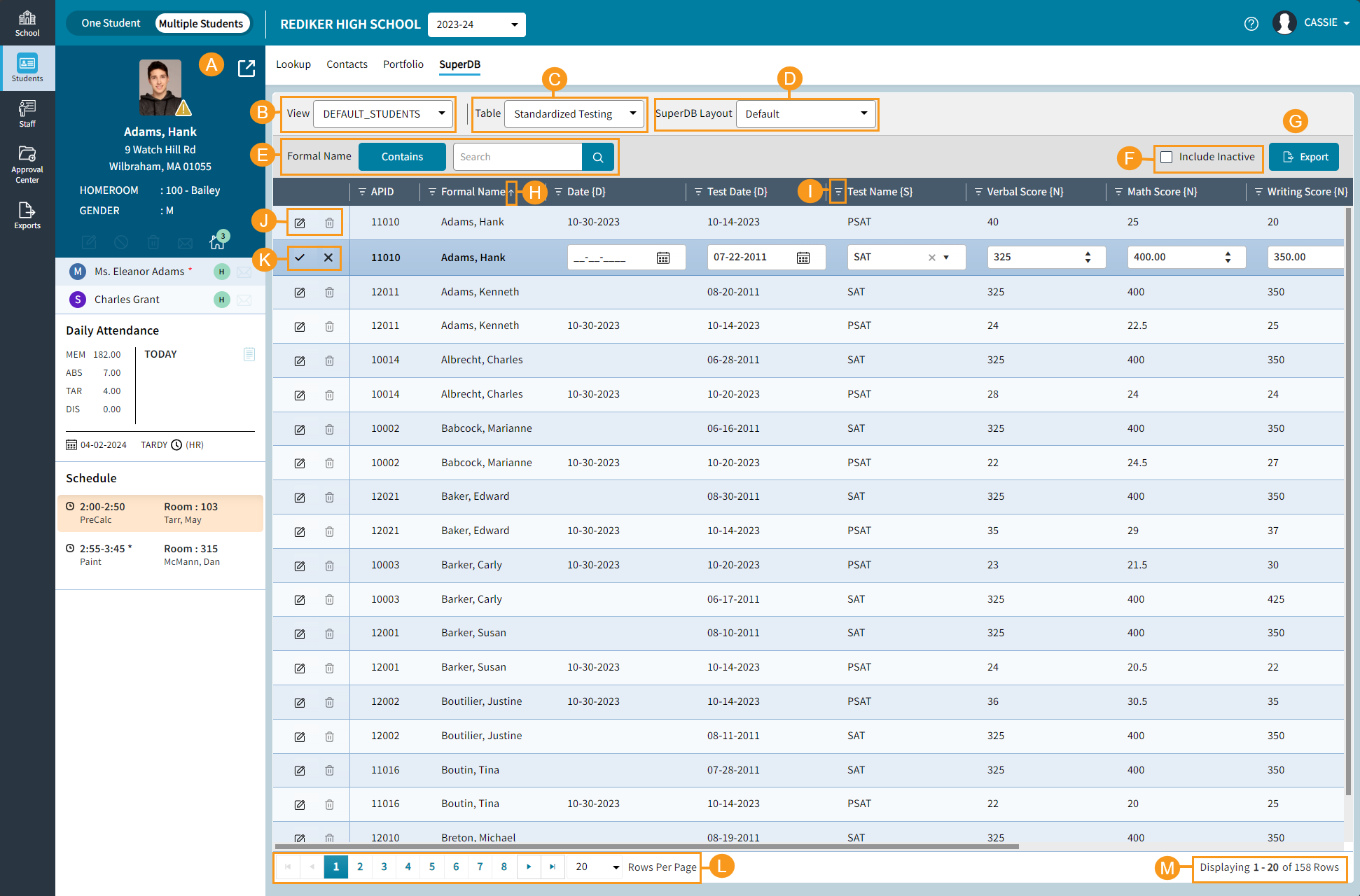
Task: Switch to Multiple Students mode
Action: (x=200, y=23)
